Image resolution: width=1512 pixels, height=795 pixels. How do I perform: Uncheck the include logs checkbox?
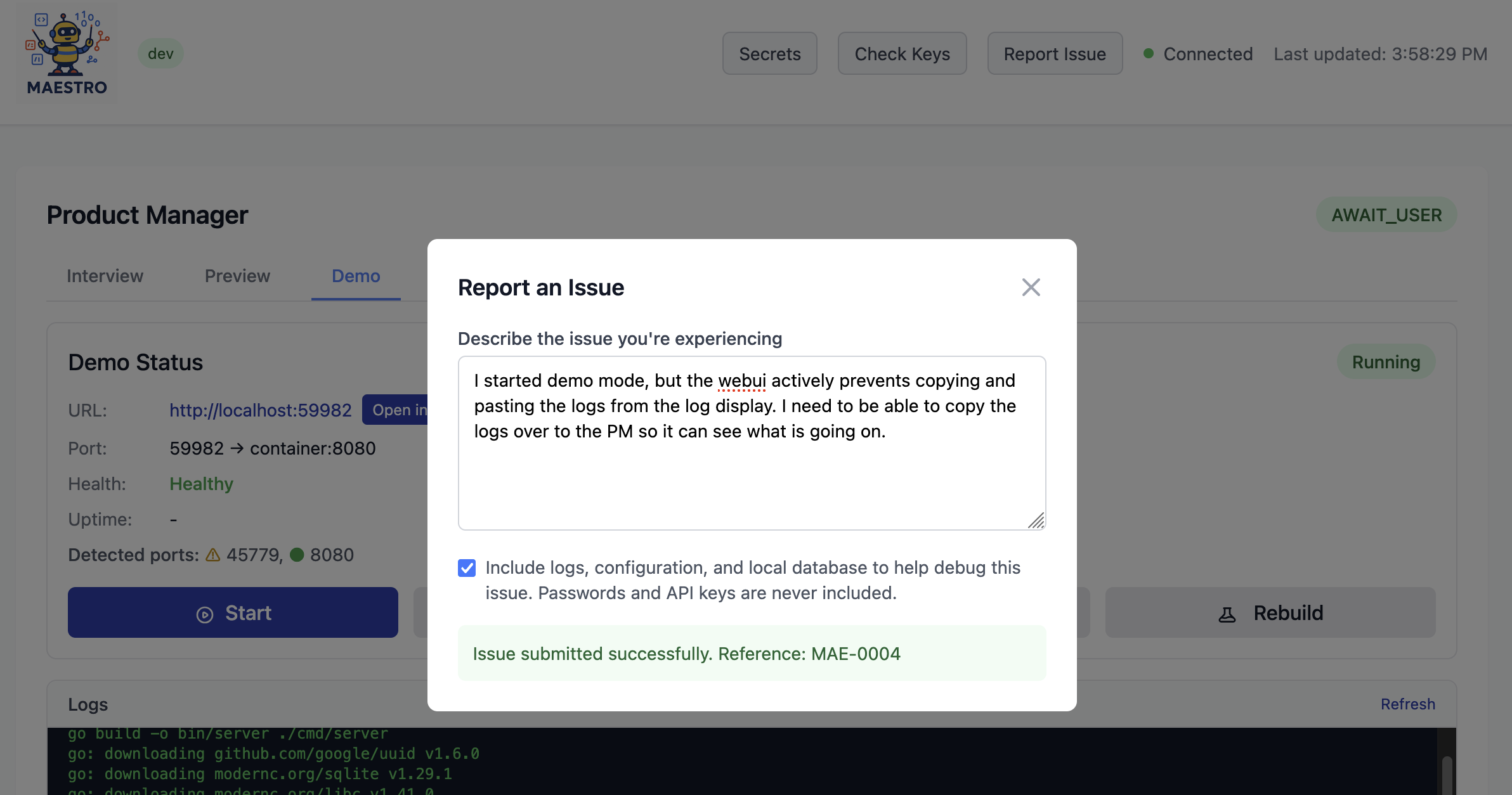[467, 567]
